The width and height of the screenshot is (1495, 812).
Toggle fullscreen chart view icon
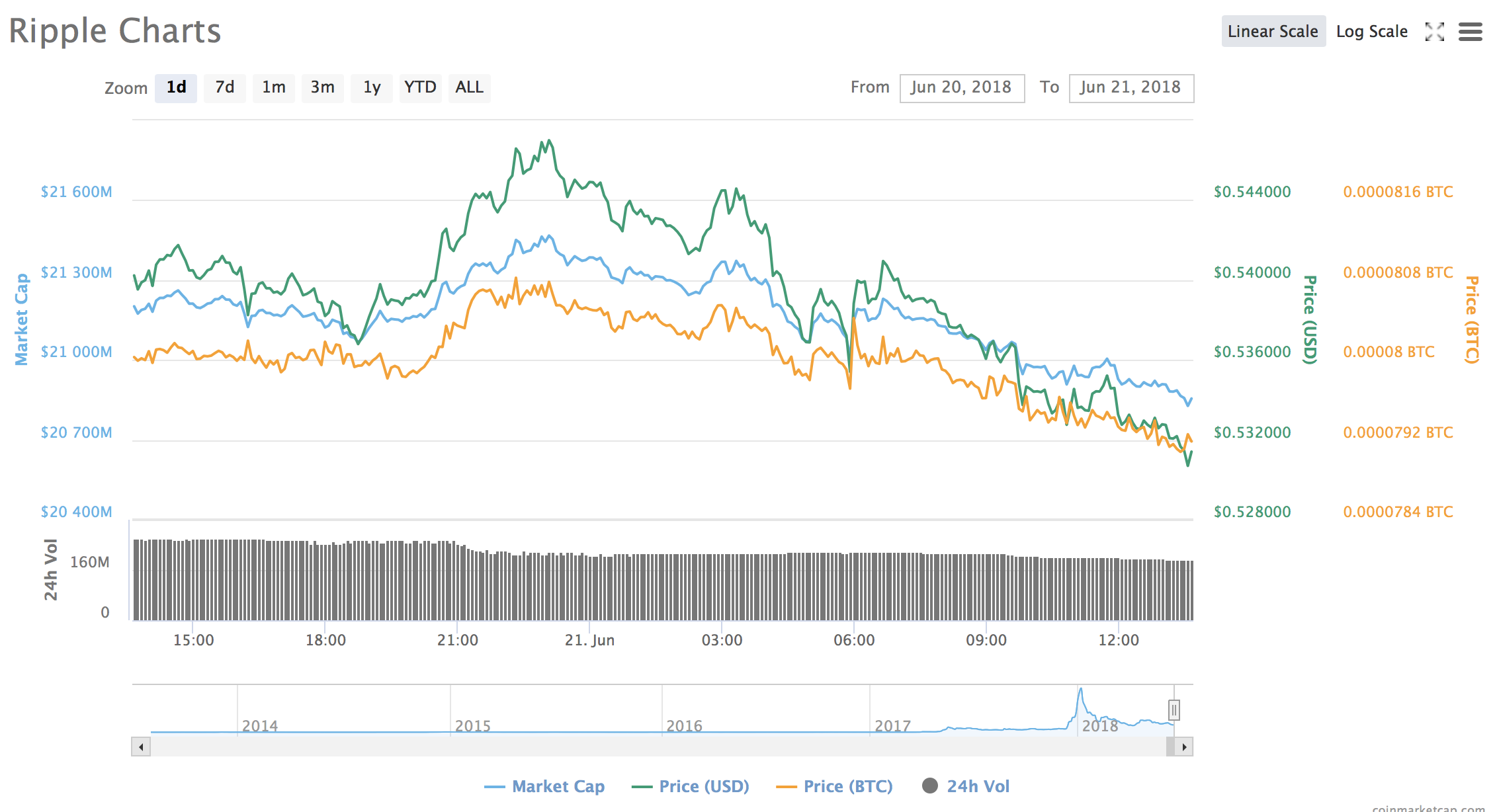(1434, 32)
